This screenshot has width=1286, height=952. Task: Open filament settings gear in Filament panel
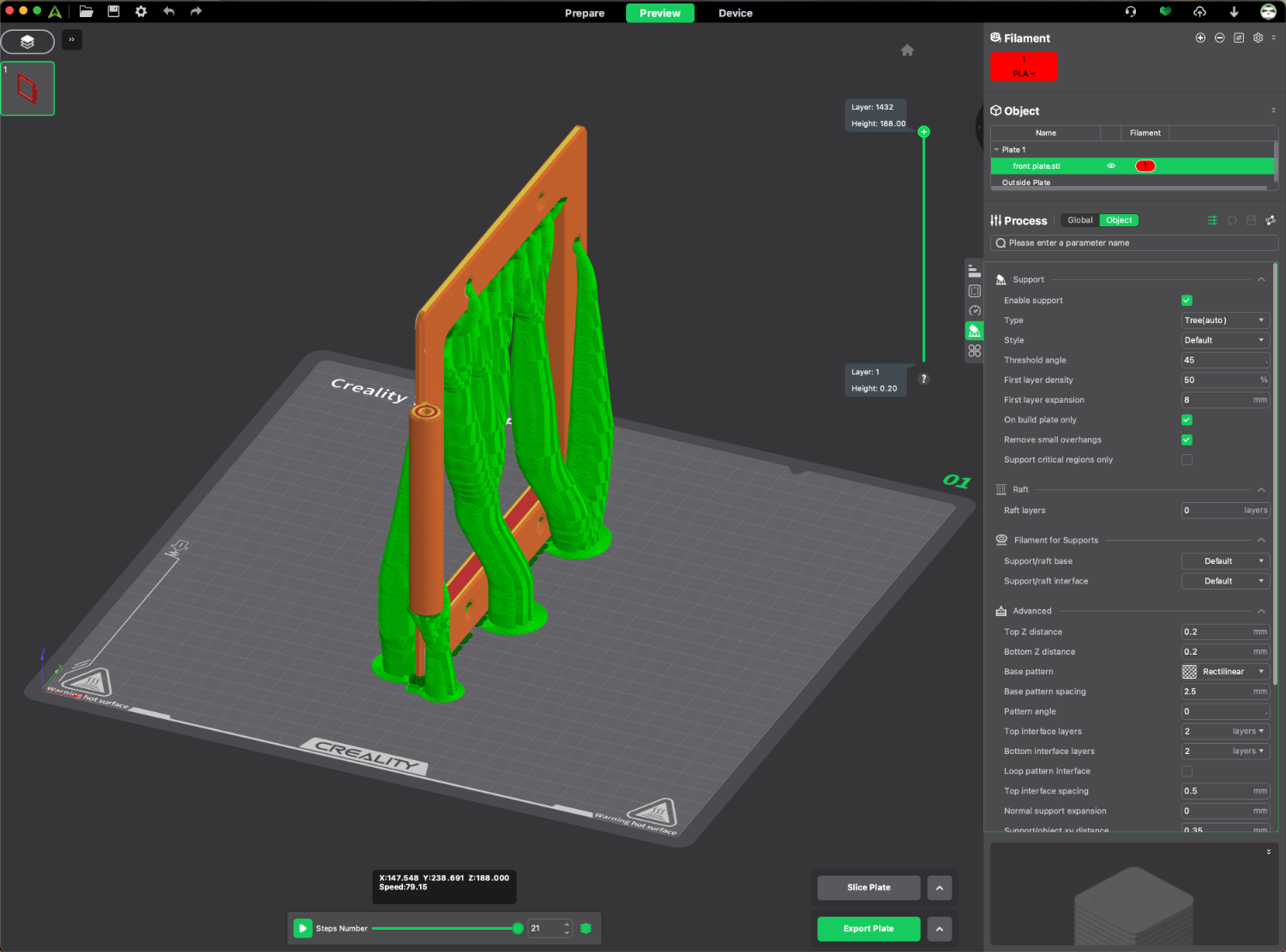1258,38
